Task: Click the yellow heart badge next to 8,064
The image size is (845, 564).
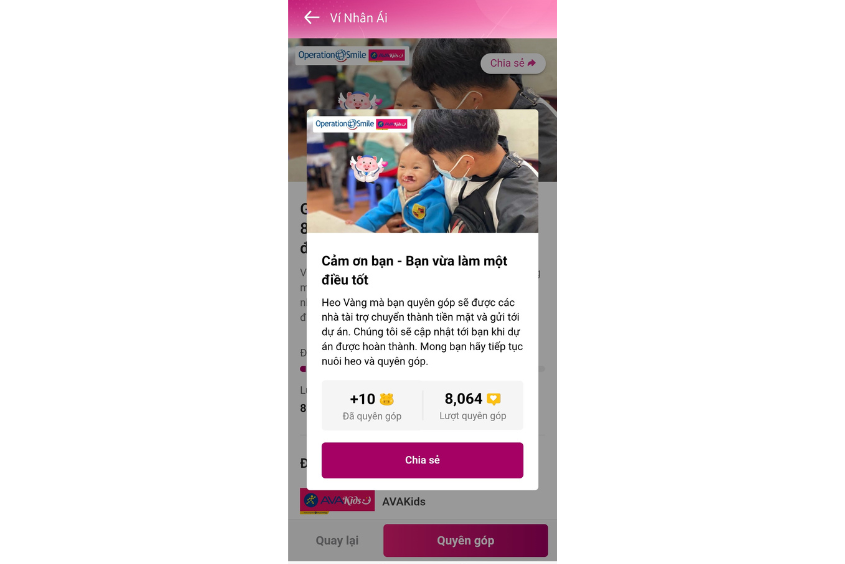Action: pos(494,399)
